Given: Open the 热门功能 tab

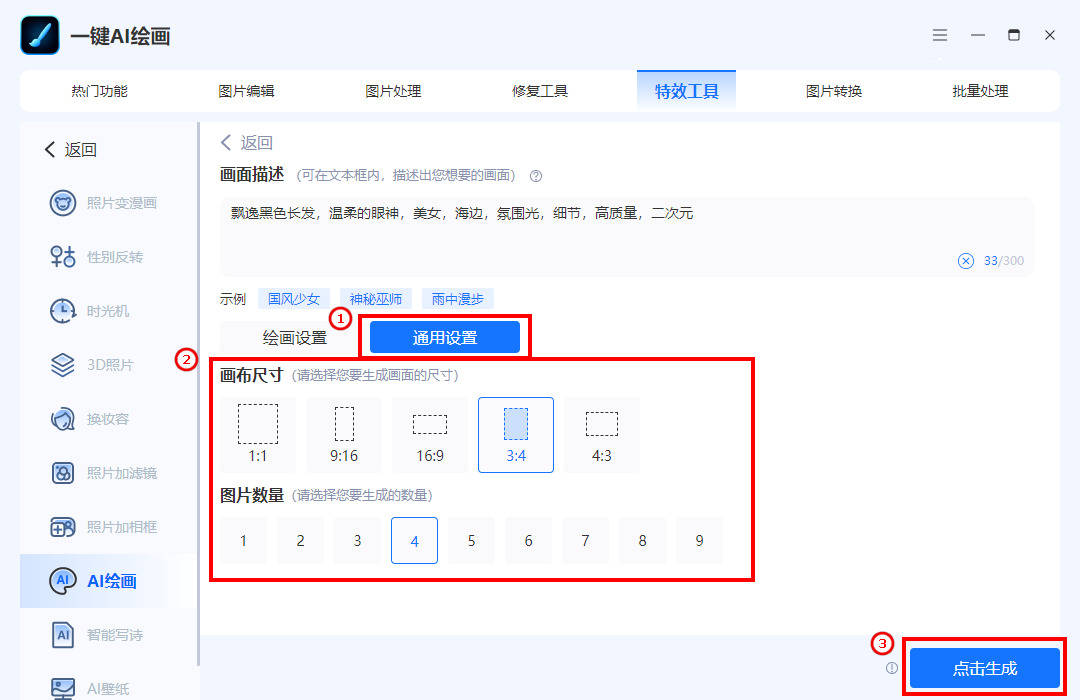Looking at the screenshot, I should click(x=99, y=91).
